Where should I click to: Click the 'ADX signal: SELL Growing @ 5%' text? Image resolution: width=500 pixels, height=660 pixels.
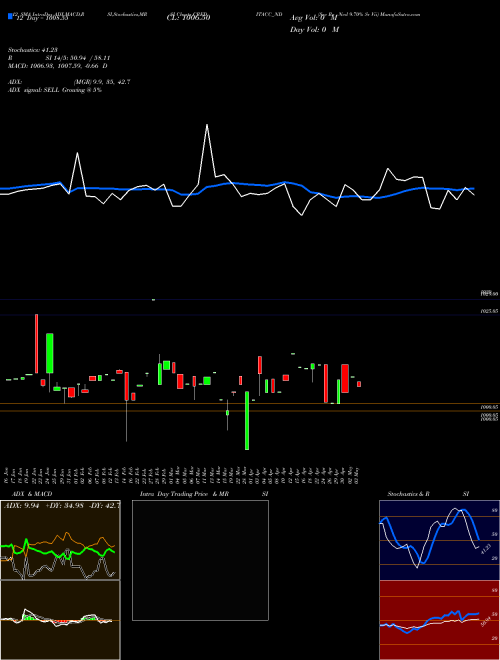(x=55, y=90)
